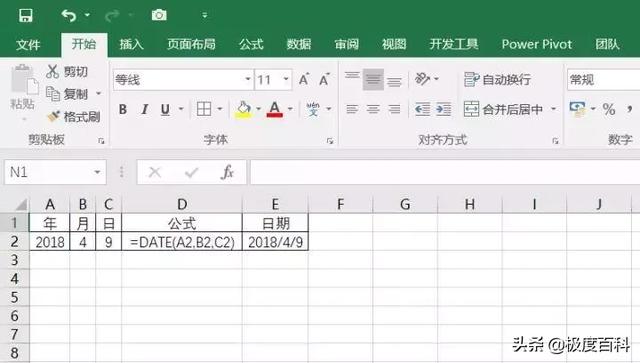Click the borders icon
The height and width of the screenshot is (363, 640).
204,109
